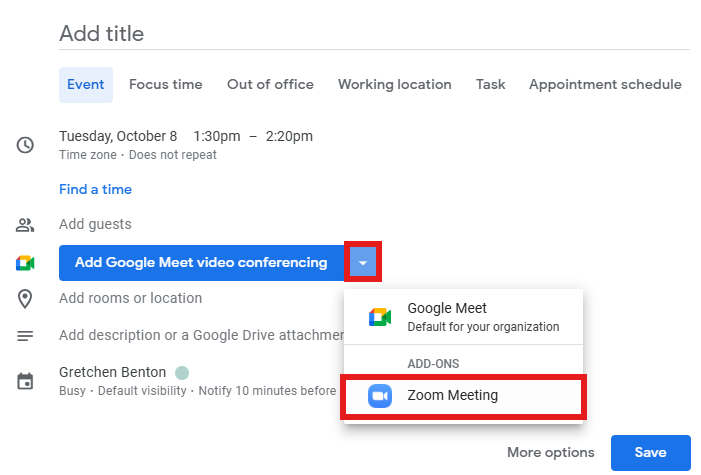
Task: Select Google Meet from the conferencing menu
Action: click(x=464, y=317)
